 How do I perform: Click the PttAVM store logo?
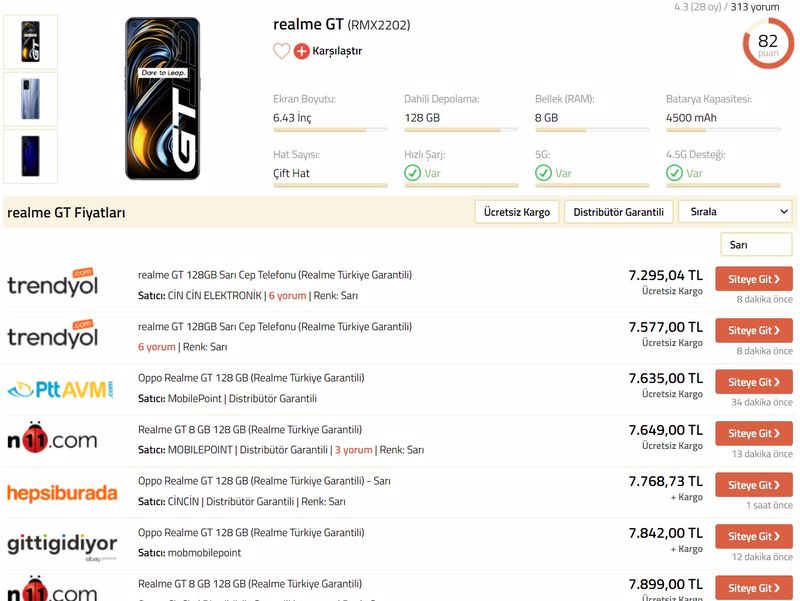click(x=60, y=388)
